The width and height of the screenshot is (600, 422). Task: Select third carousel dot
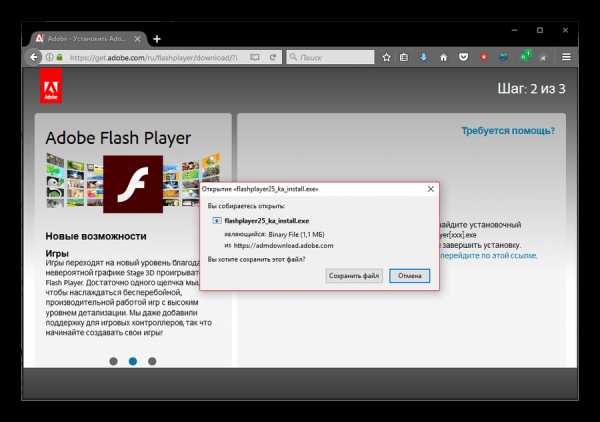click(152, 361)
